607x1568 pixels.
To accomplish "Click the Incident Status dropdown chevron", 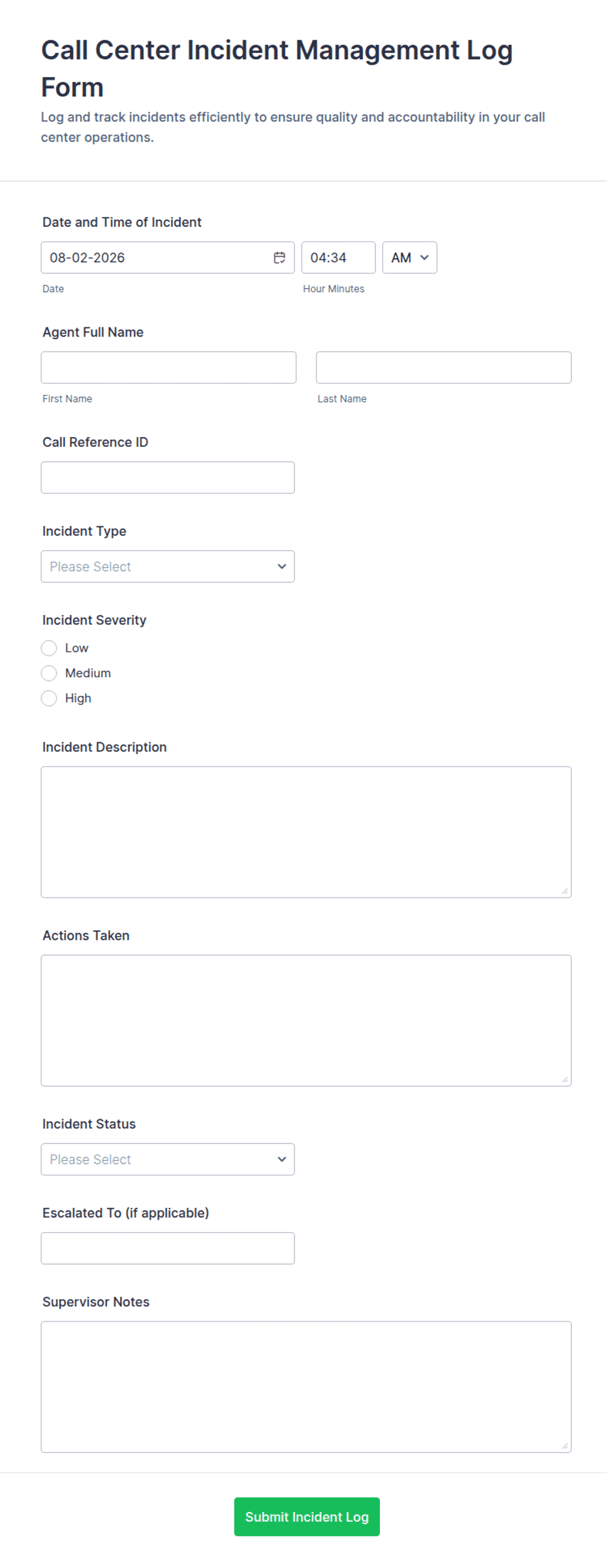I will [x=282, y=1159].
